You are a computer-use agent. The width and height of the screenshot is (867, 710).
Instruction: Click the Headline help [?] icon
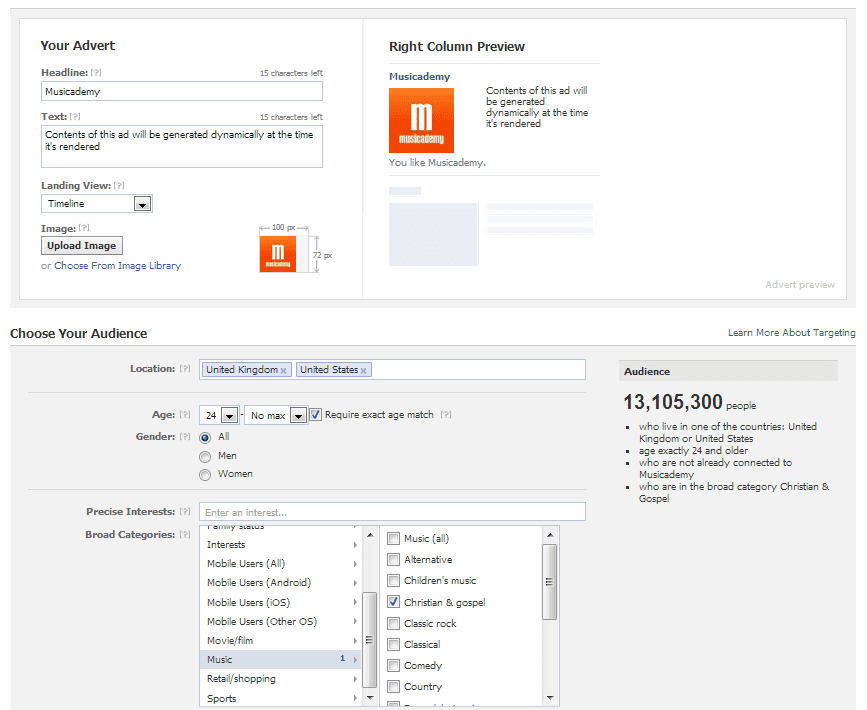[x=96, y=73]
